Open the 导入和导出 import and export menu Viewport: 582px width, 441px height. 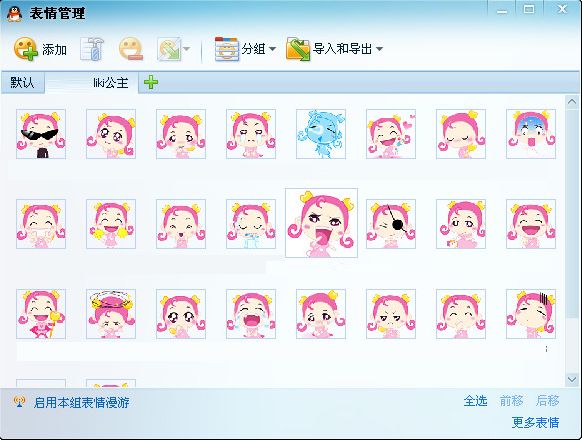334,49
